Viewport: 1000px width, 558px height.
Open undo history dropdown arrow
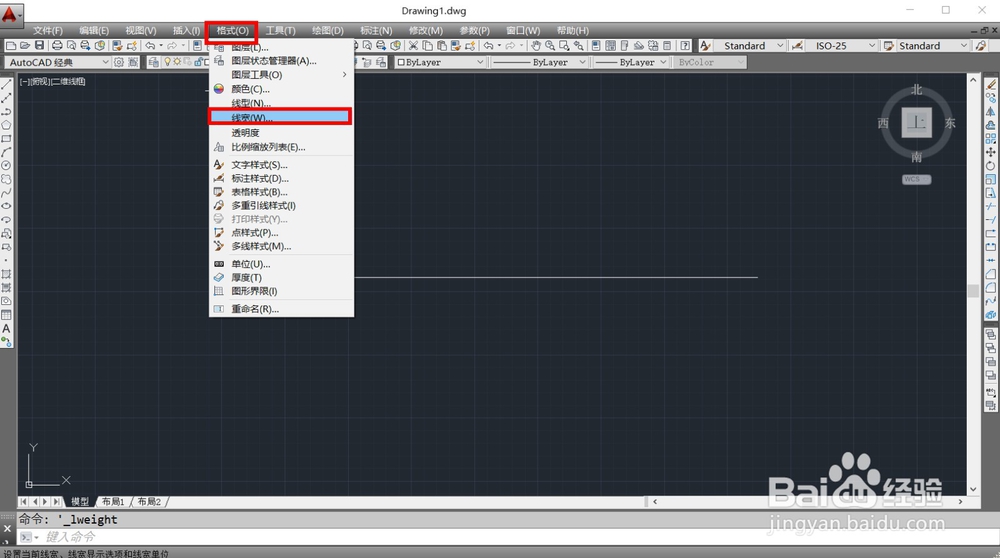161,45
